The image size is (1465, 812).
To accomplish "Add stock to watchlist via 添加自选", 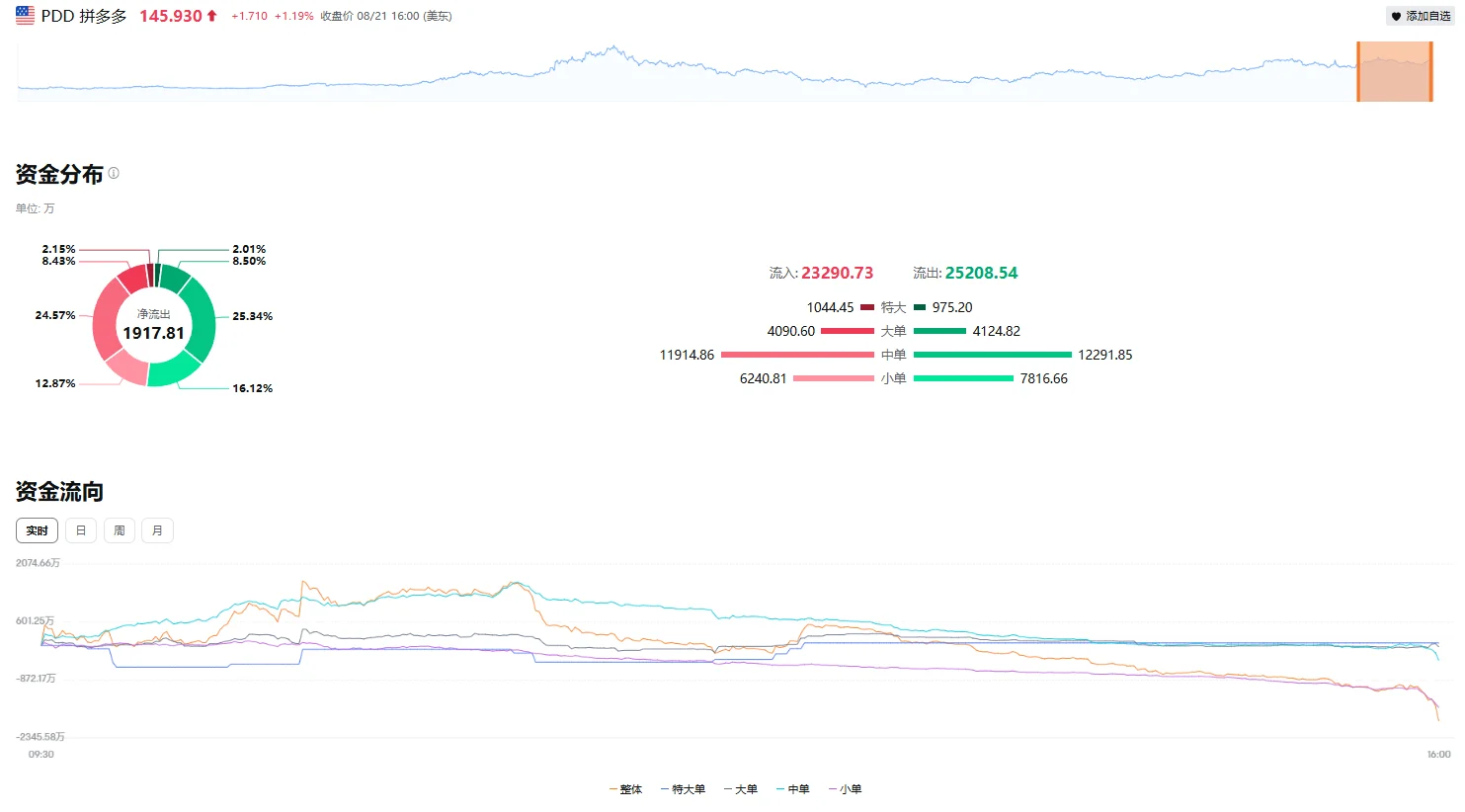I will coord(1421,17).
